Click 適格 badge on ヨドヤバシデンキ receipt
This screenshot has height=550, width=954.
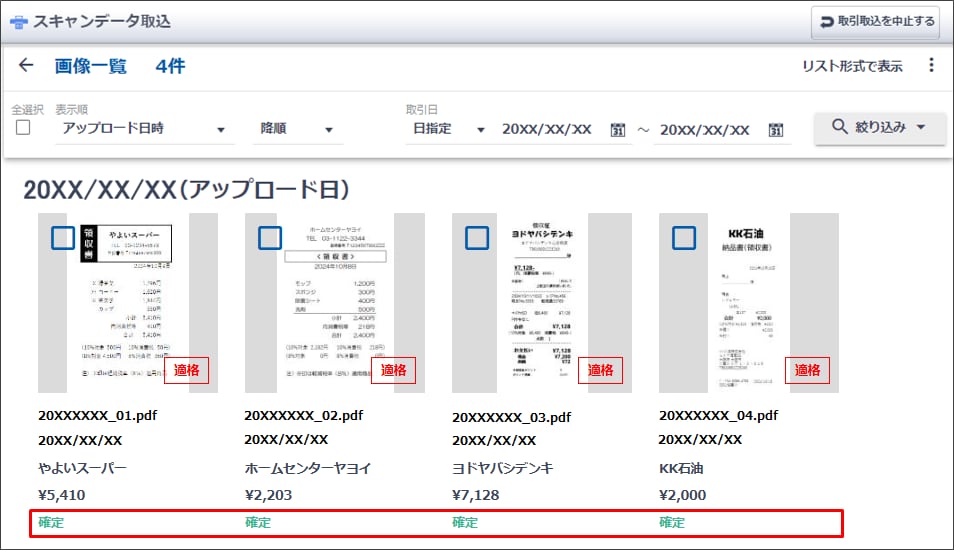pyautogui.click(x=600, y=370)
